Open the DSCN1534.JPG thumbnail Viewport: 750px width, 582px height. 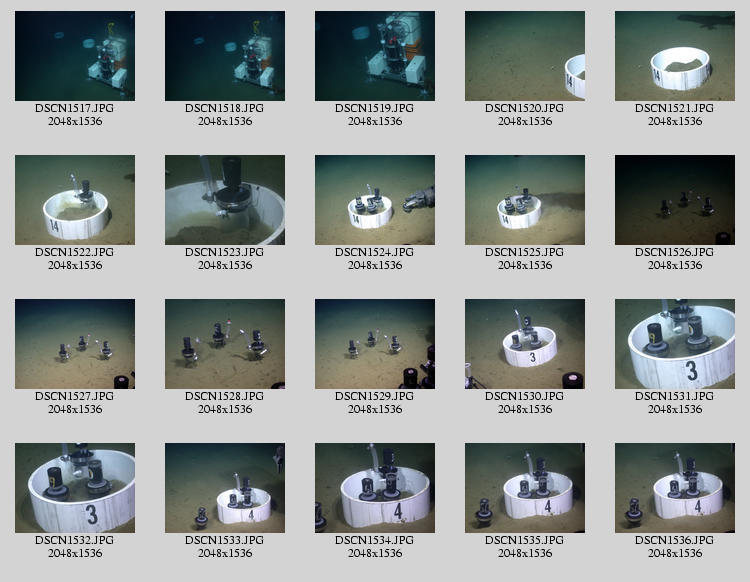(x=375, y=488)
